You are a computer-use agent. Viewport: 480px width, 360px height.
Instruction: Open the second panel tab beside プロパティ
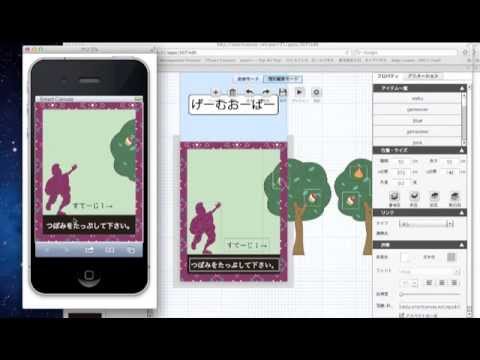click(x=424, y=76)
